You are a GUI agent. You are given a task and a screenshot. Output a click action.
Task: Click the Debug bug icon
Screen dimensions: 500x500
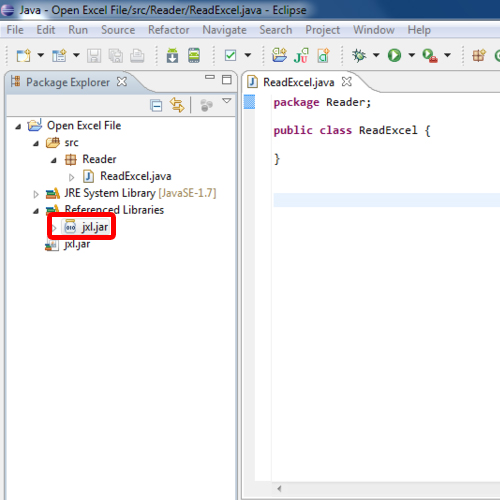(359, 55)
